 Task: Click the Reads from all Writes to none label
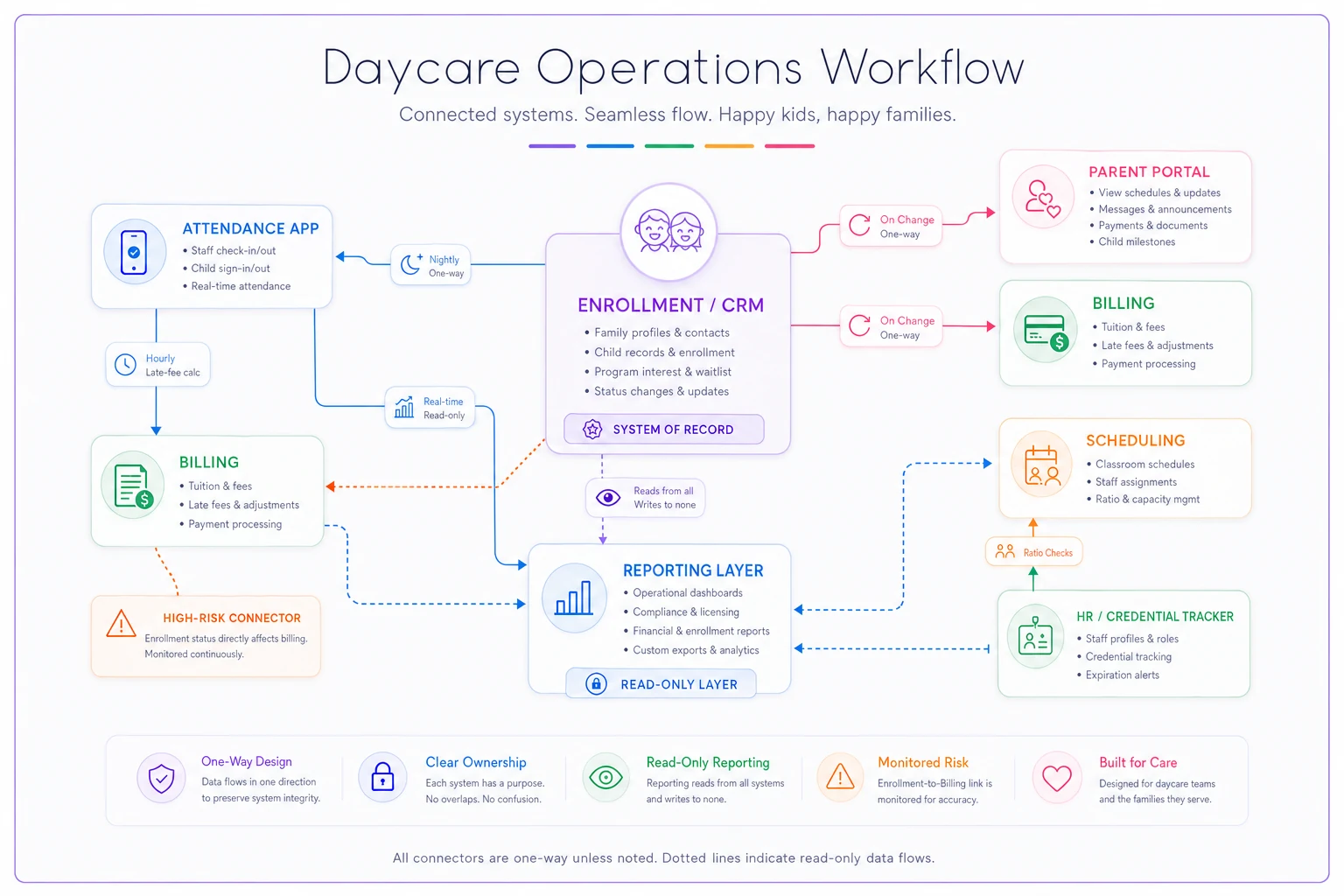(x=645, y=498)
